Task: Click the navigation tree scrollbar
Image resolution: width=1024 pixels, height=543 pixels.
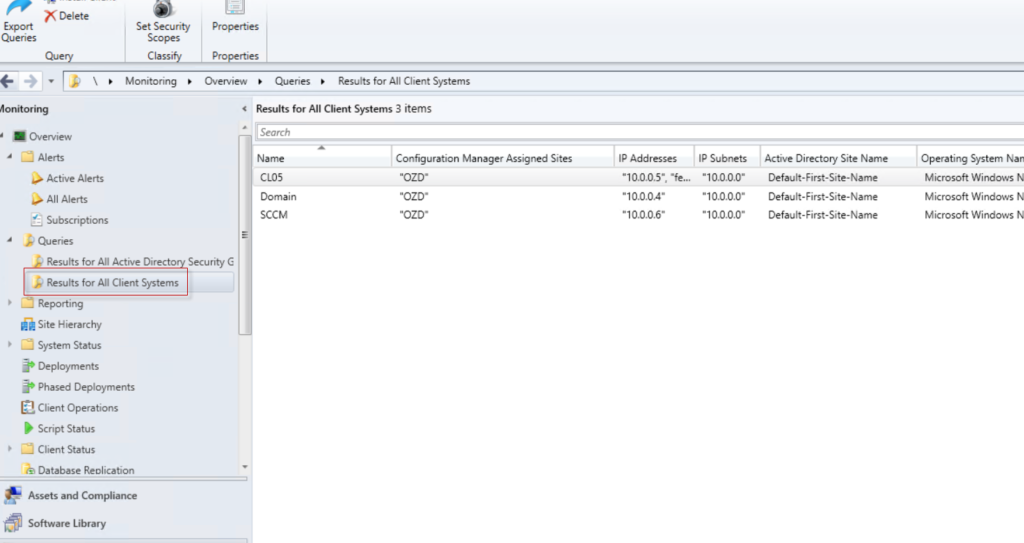Action: pos(245,235)
